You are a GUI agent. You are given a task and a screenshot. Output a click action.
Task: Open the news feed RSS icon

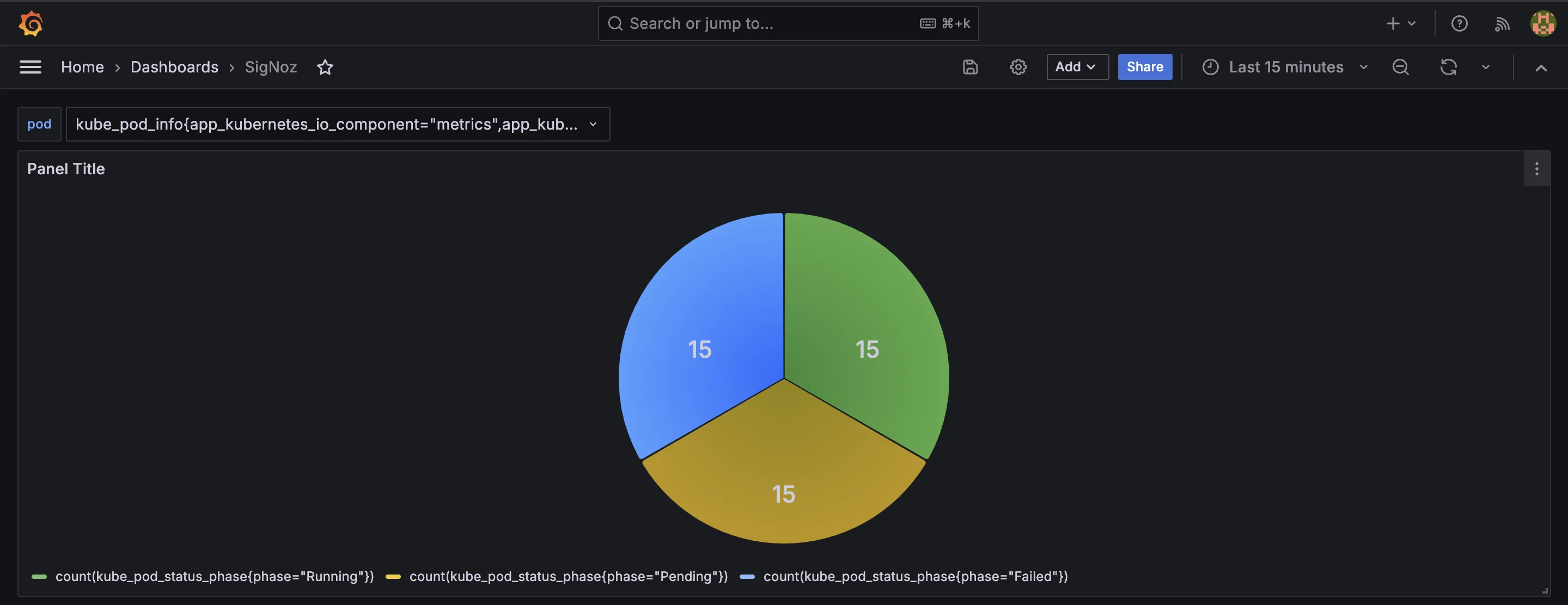tap(1502, 24)
